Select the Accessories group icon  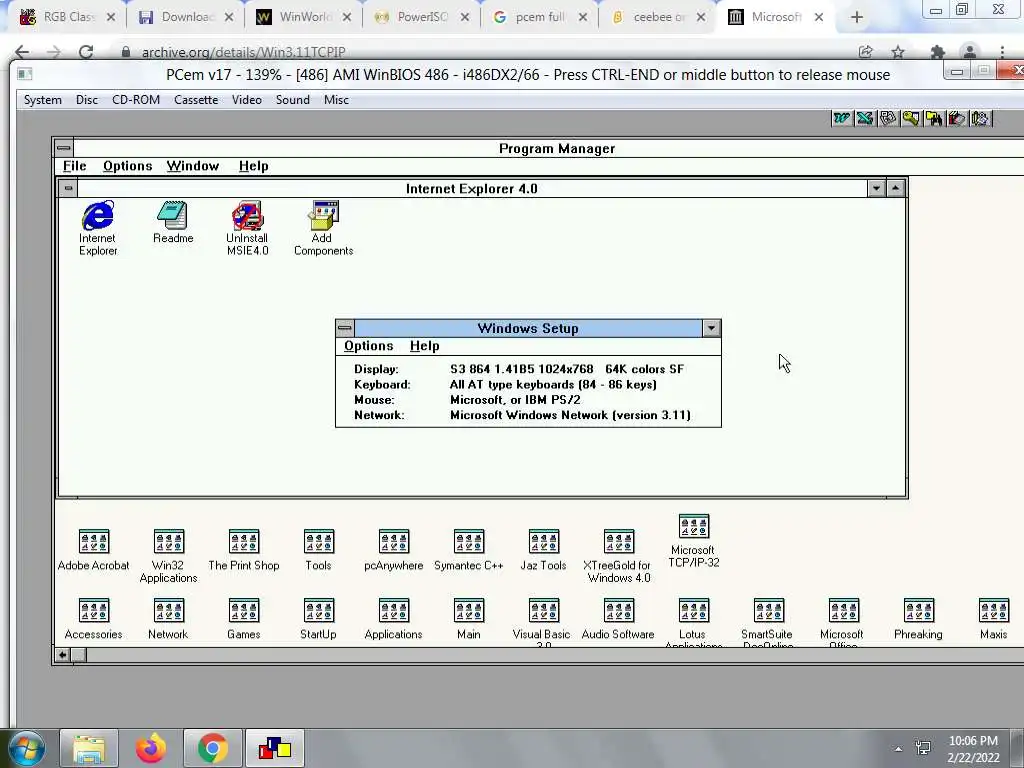tap(94, 611)
